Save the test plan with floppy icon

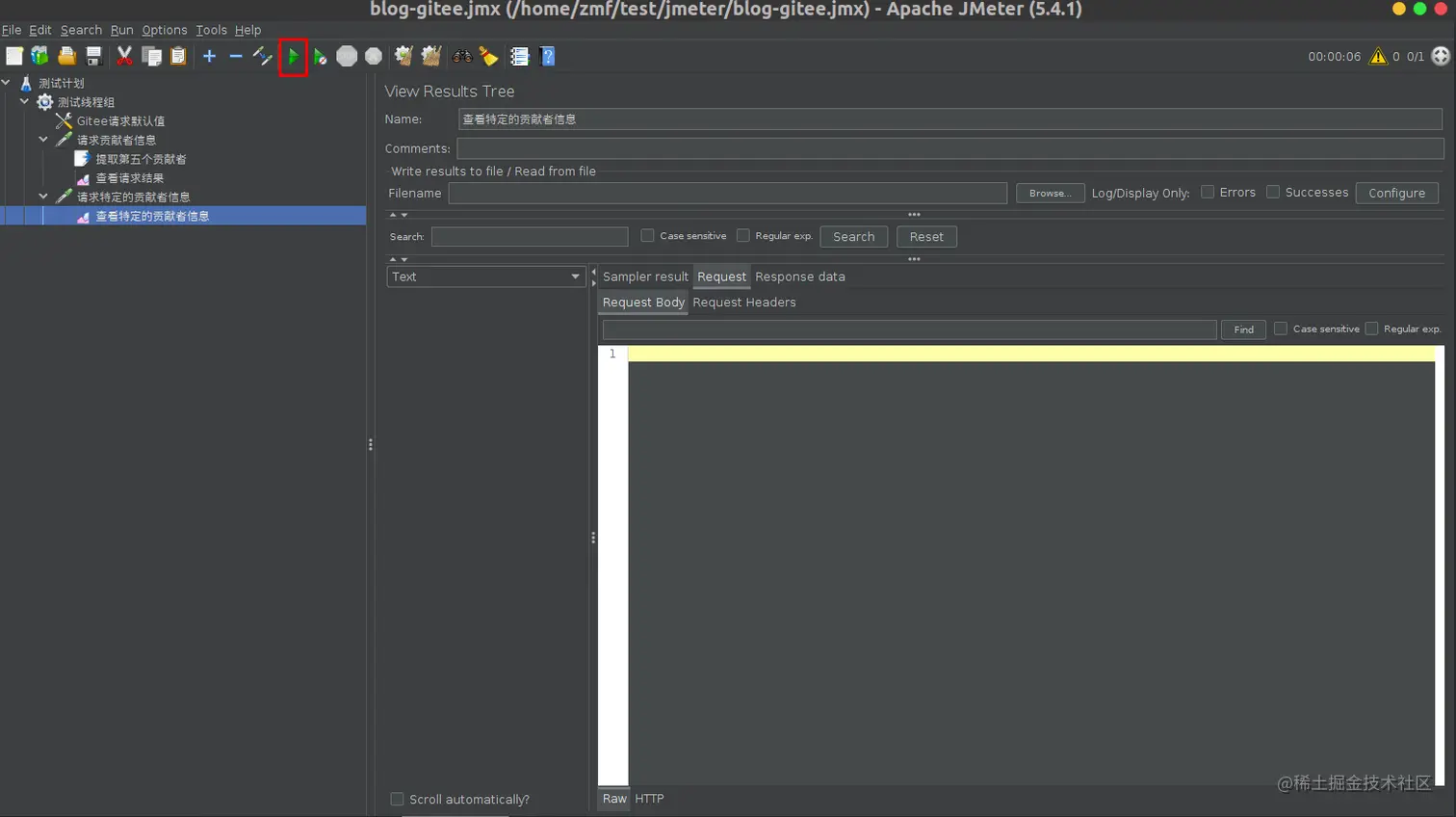(x=93, y=57)
